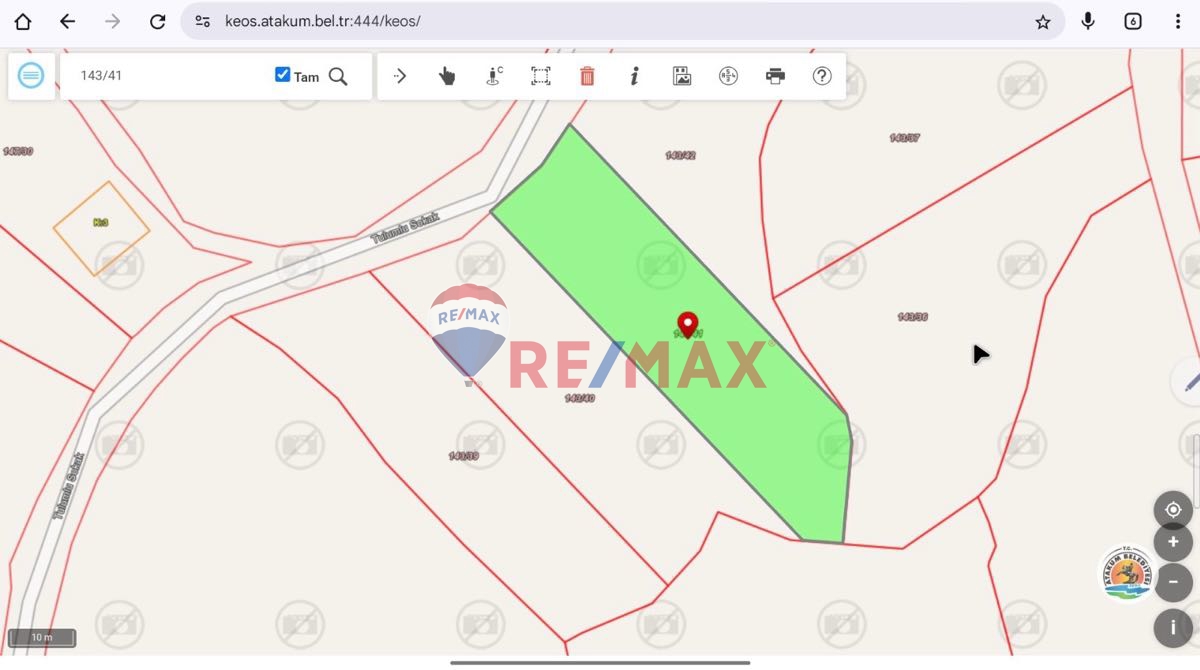Click the delete (trash) tool

pyautogui.click(x=587, y=75)
